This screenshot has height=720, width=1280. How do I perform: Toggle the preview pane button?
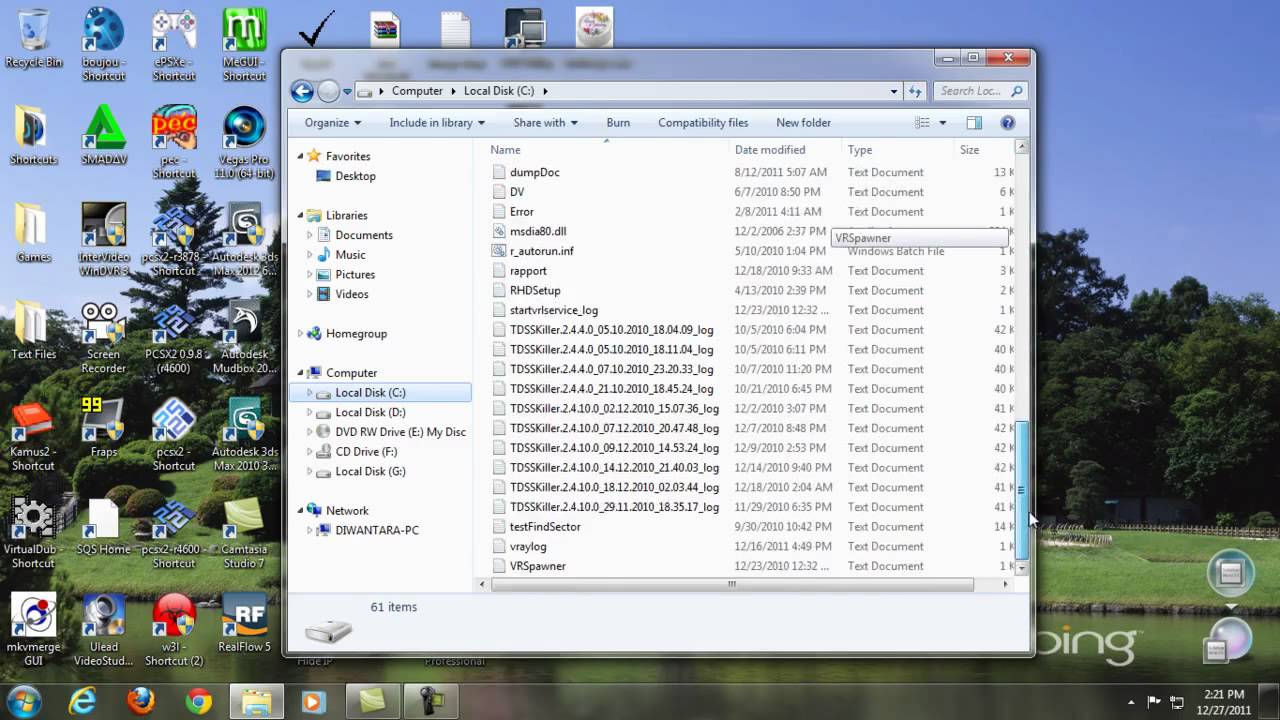(x=974, y=123)
